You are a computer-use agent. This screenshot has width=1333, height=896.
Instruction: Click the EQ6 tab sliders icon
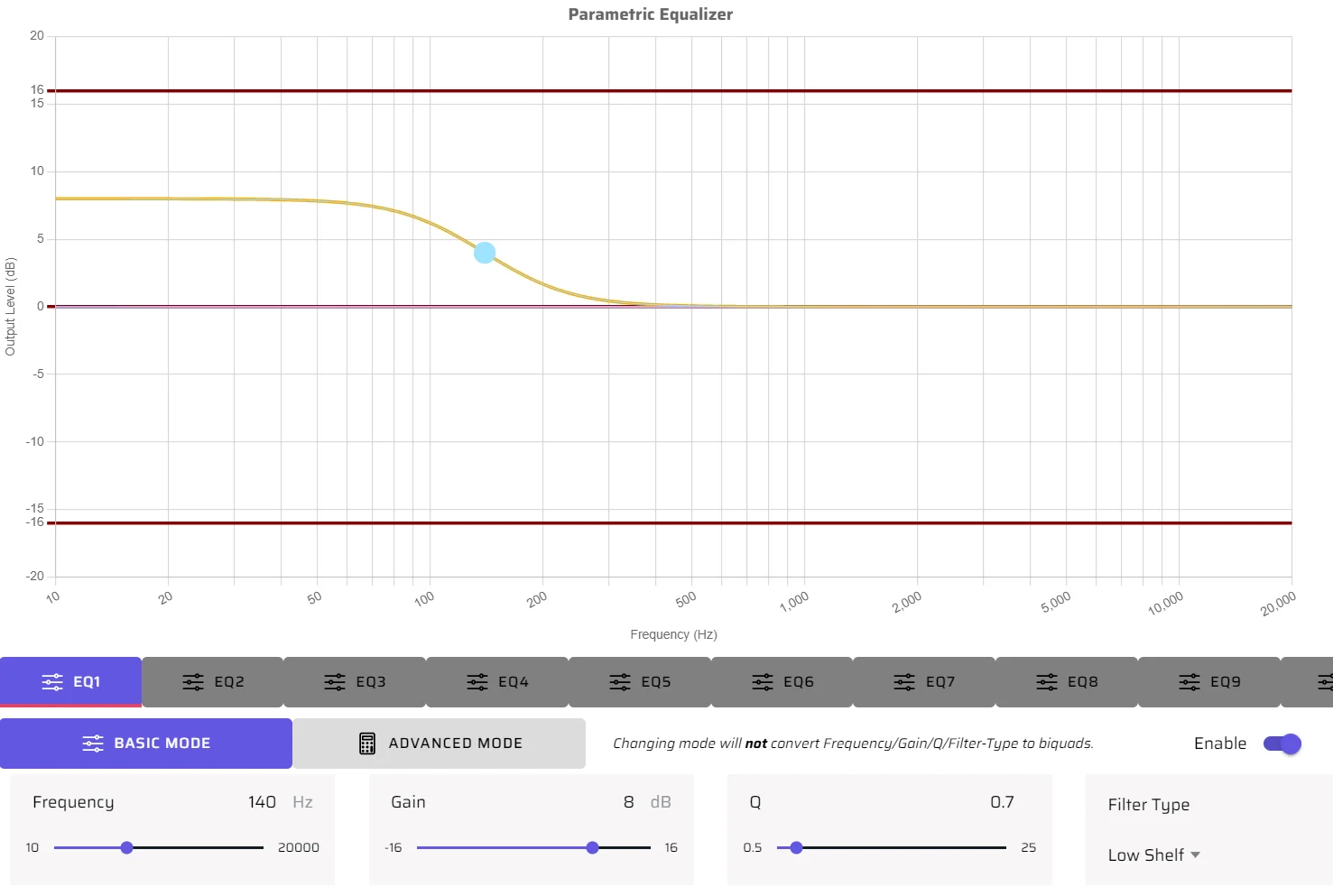coord(763,682)
